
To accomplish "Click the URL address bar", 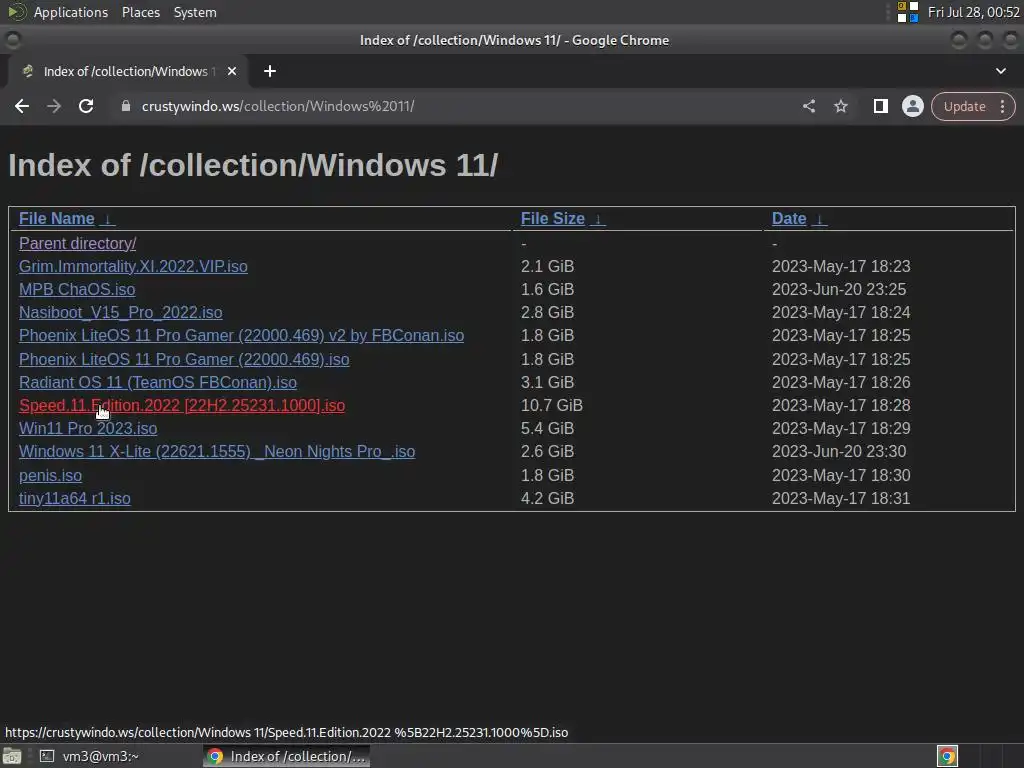I will [457, 106].
